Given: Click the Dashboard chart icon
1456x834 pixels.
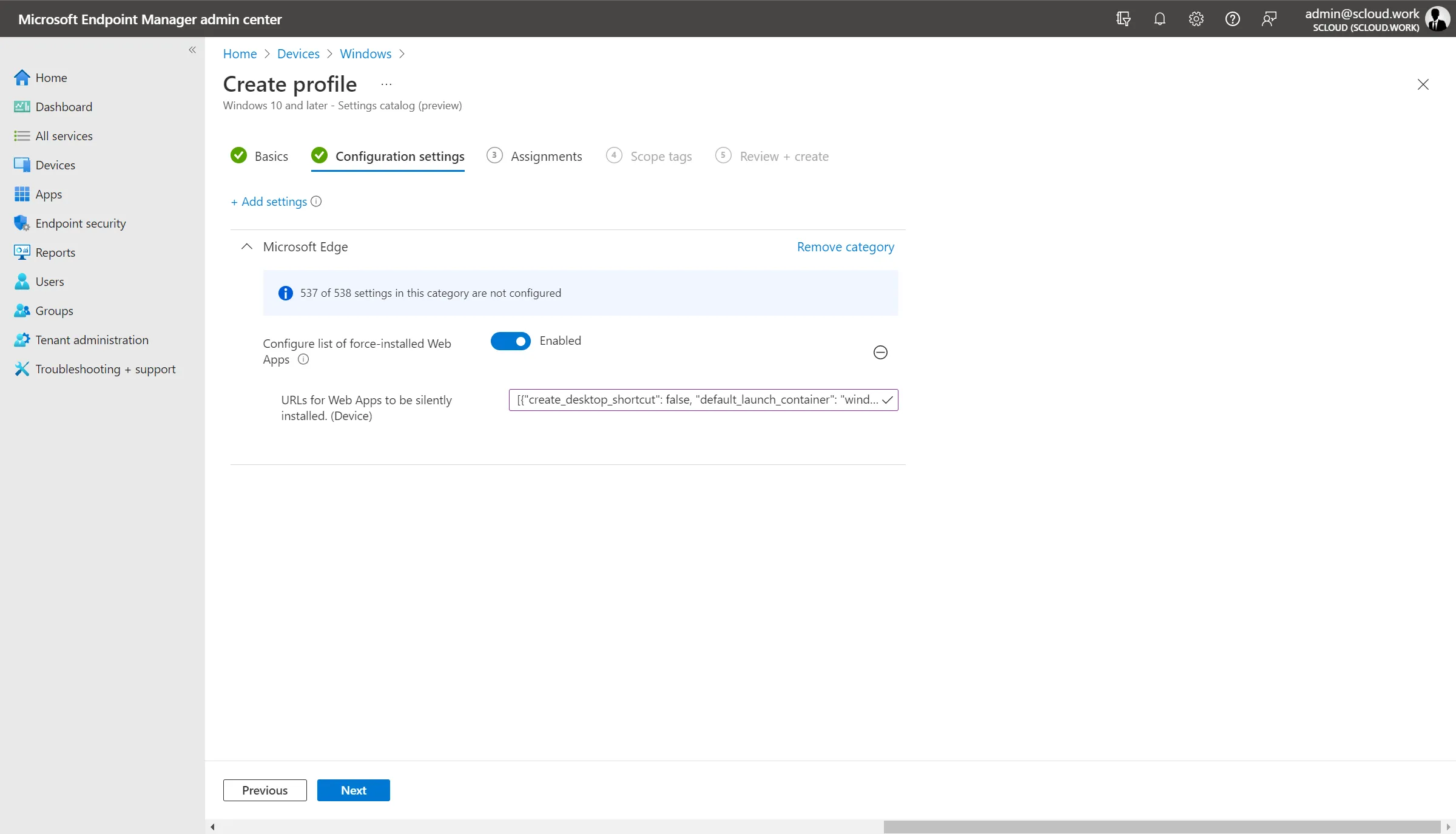Looking at the screenshot, I should click(22, 107).
